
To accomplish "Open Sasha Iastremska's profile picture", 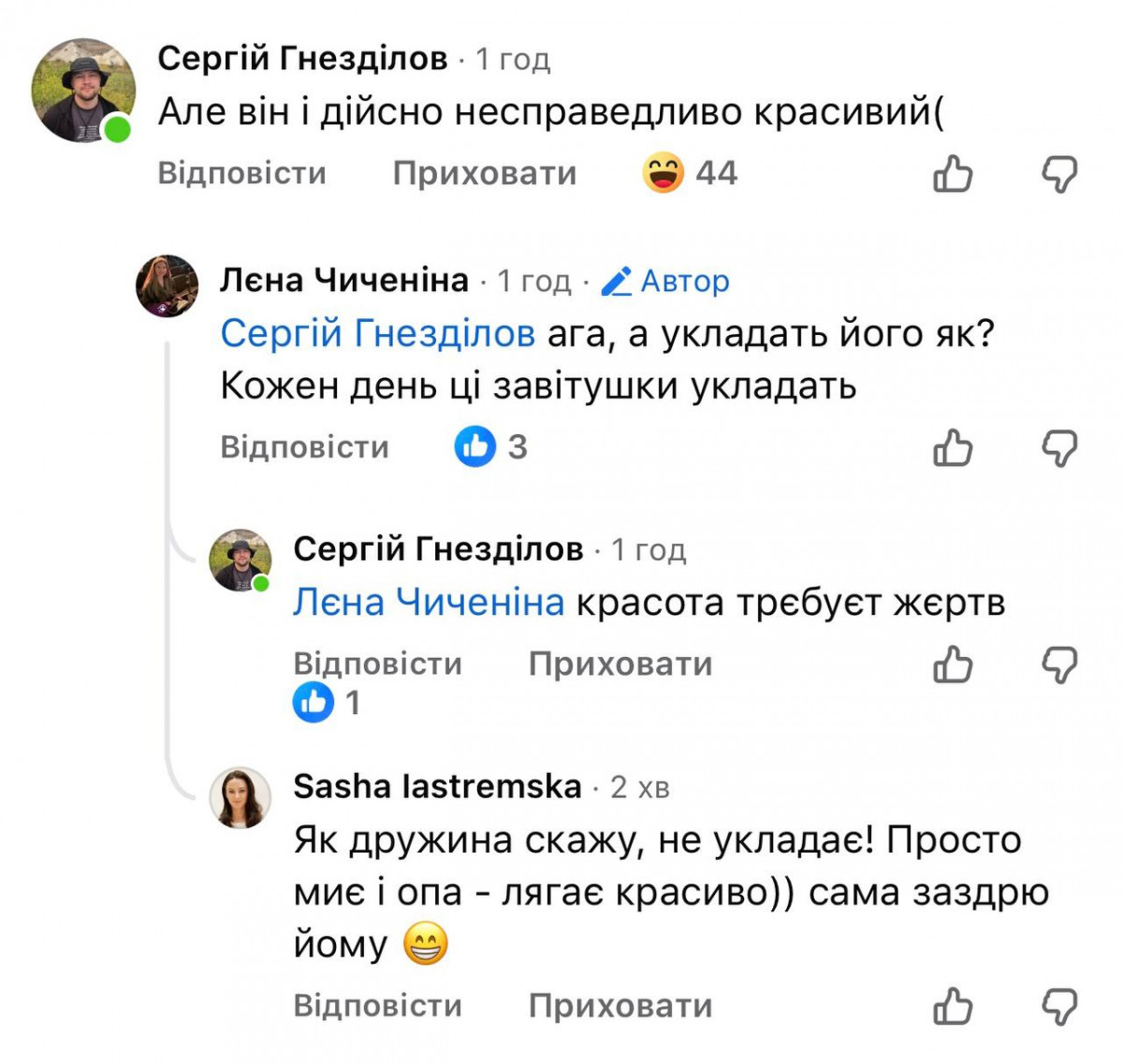I will (241, 798).
